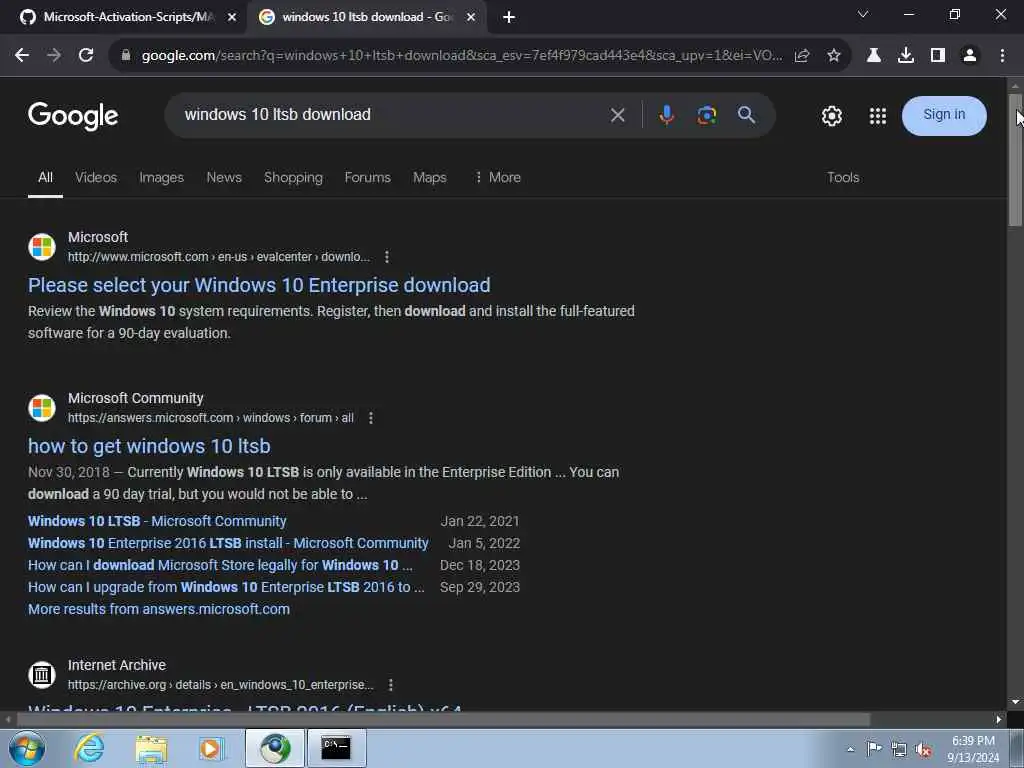Reload the page with the refresh icon
This screenshot has height=768, width=1024.
(x=86, y=56)
